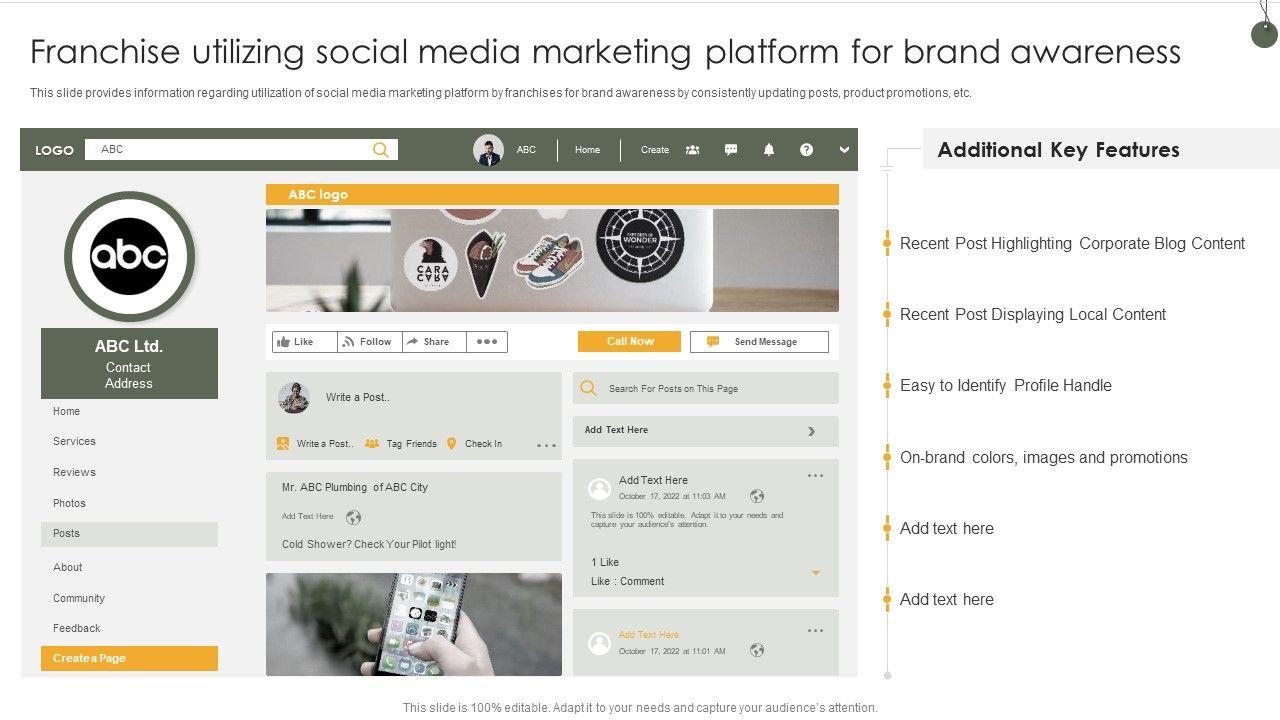Expand the Add Text Here chevron arrow
The height and width of the screenshot is (720, 1280).
tap(811, 432)
